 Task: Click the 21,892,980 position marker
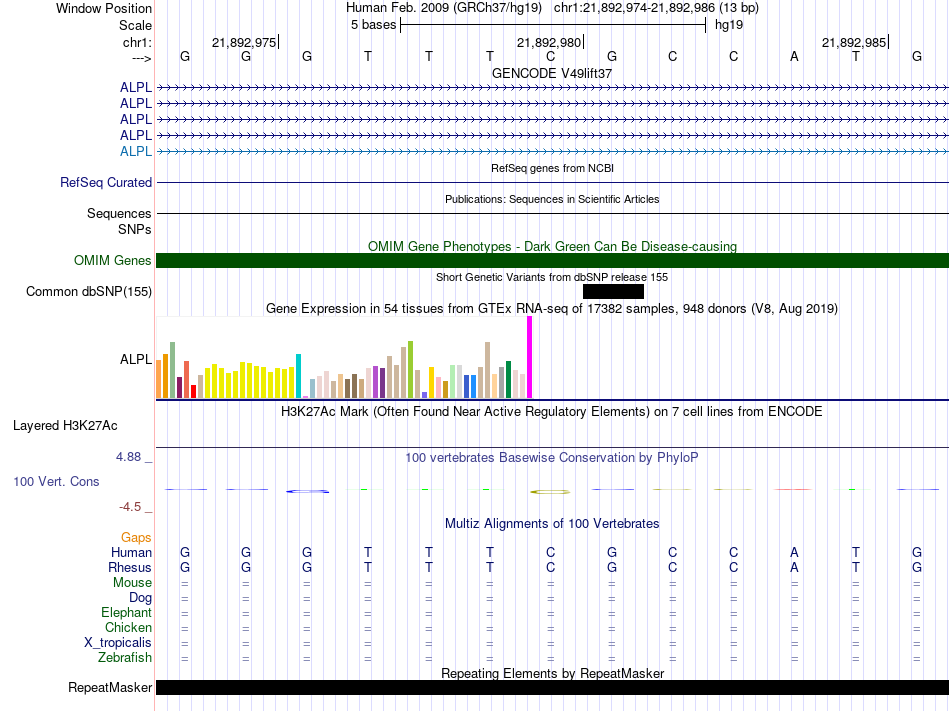(x=550, y=42)
